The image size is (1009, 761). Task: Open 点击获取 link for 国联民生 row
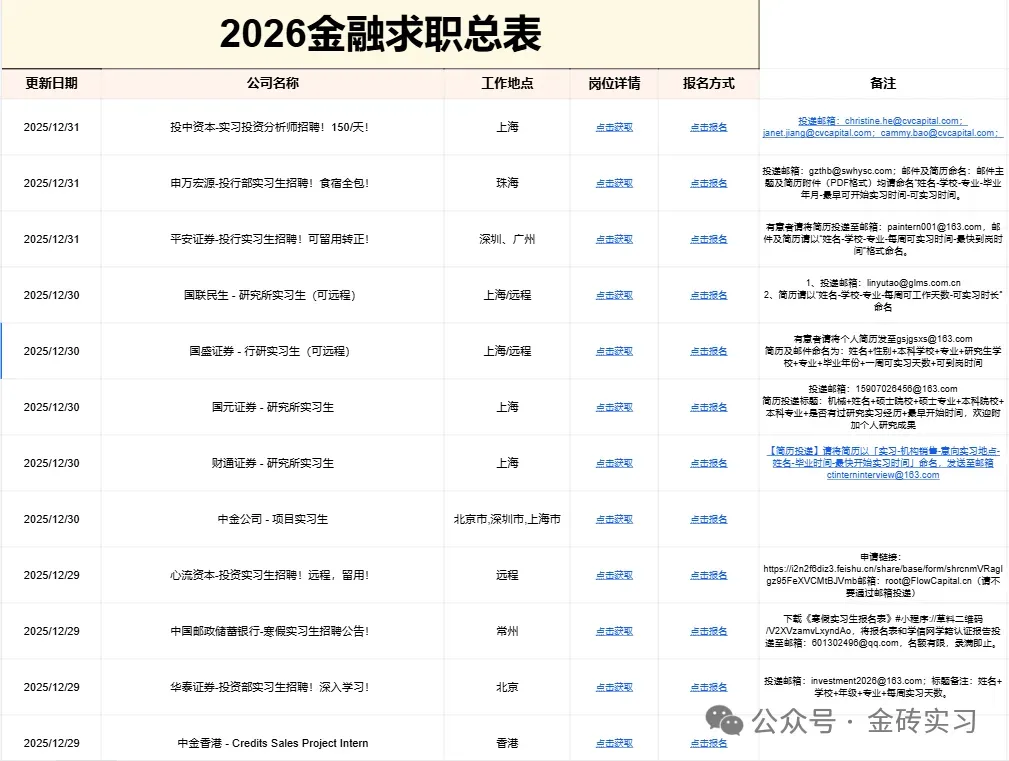tap(614, 295)
